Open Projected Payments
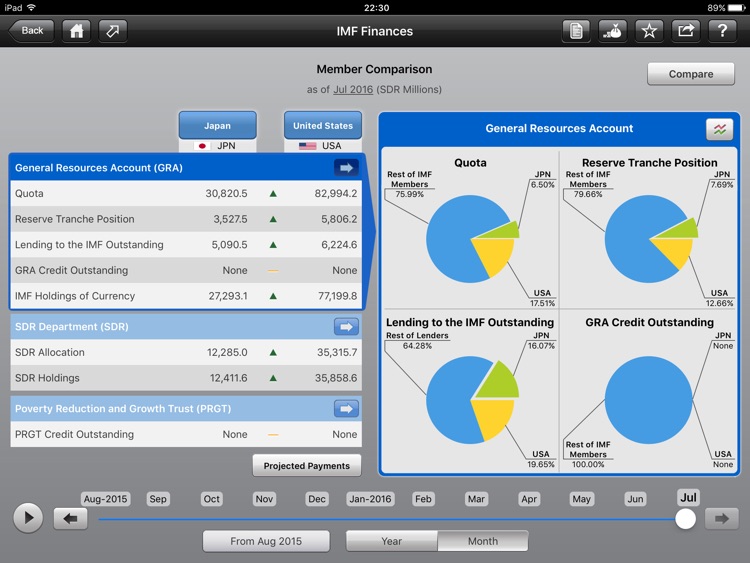 [307, 465]
